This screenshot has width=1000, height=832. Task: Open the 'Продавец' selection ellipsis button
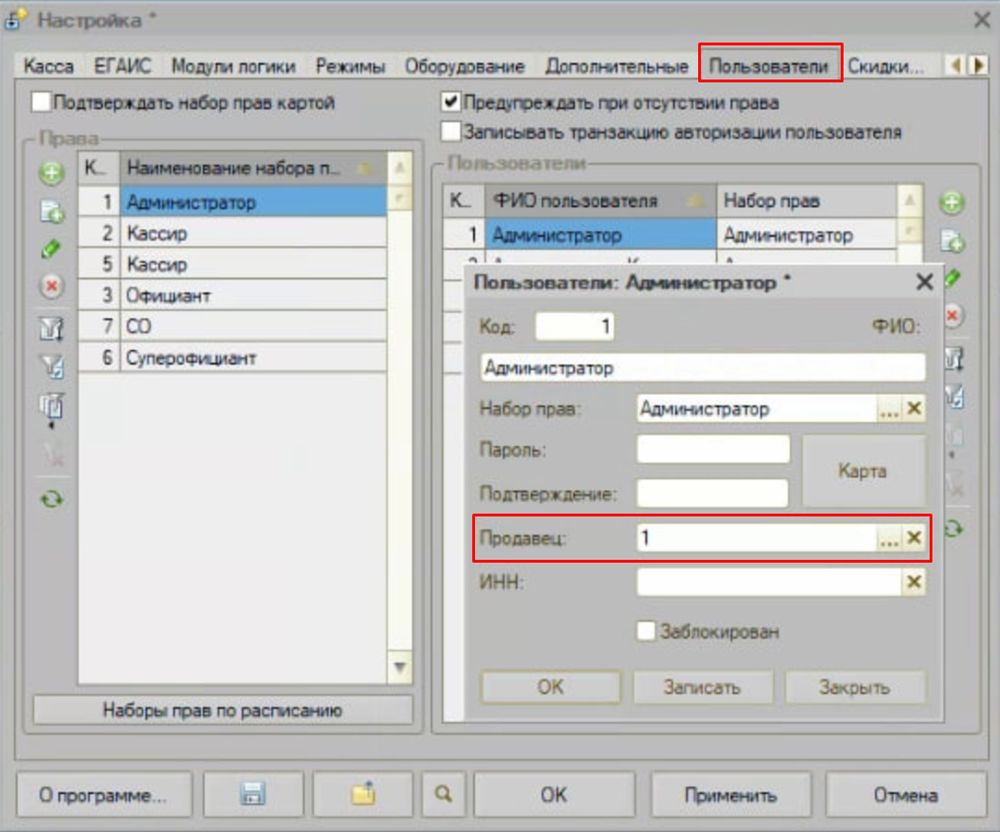point(889,538)
